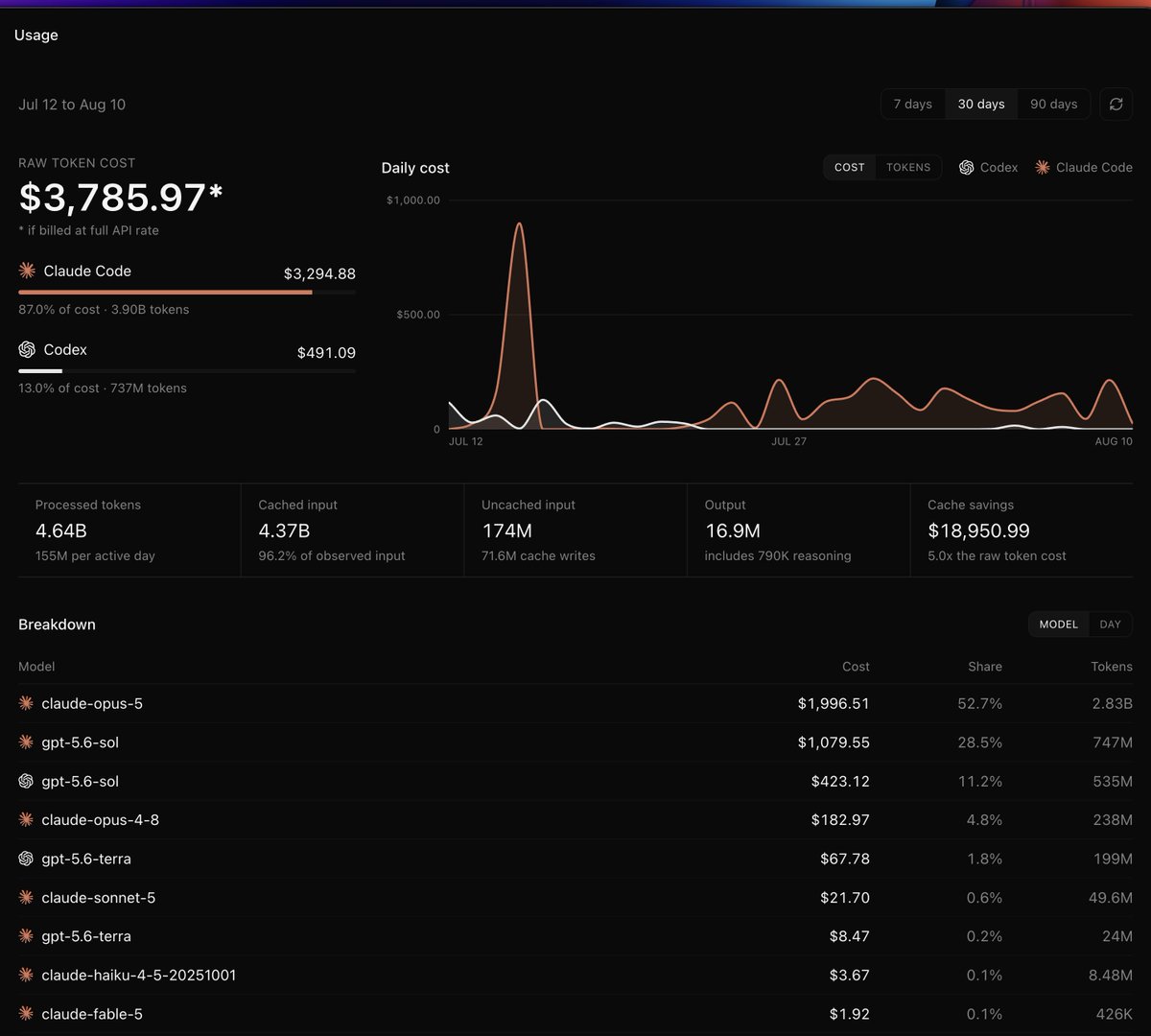Viewport: 1151px width, 1036px height.
Task: Click the $1,996.51 cost cell
Action: coord(834,703)
